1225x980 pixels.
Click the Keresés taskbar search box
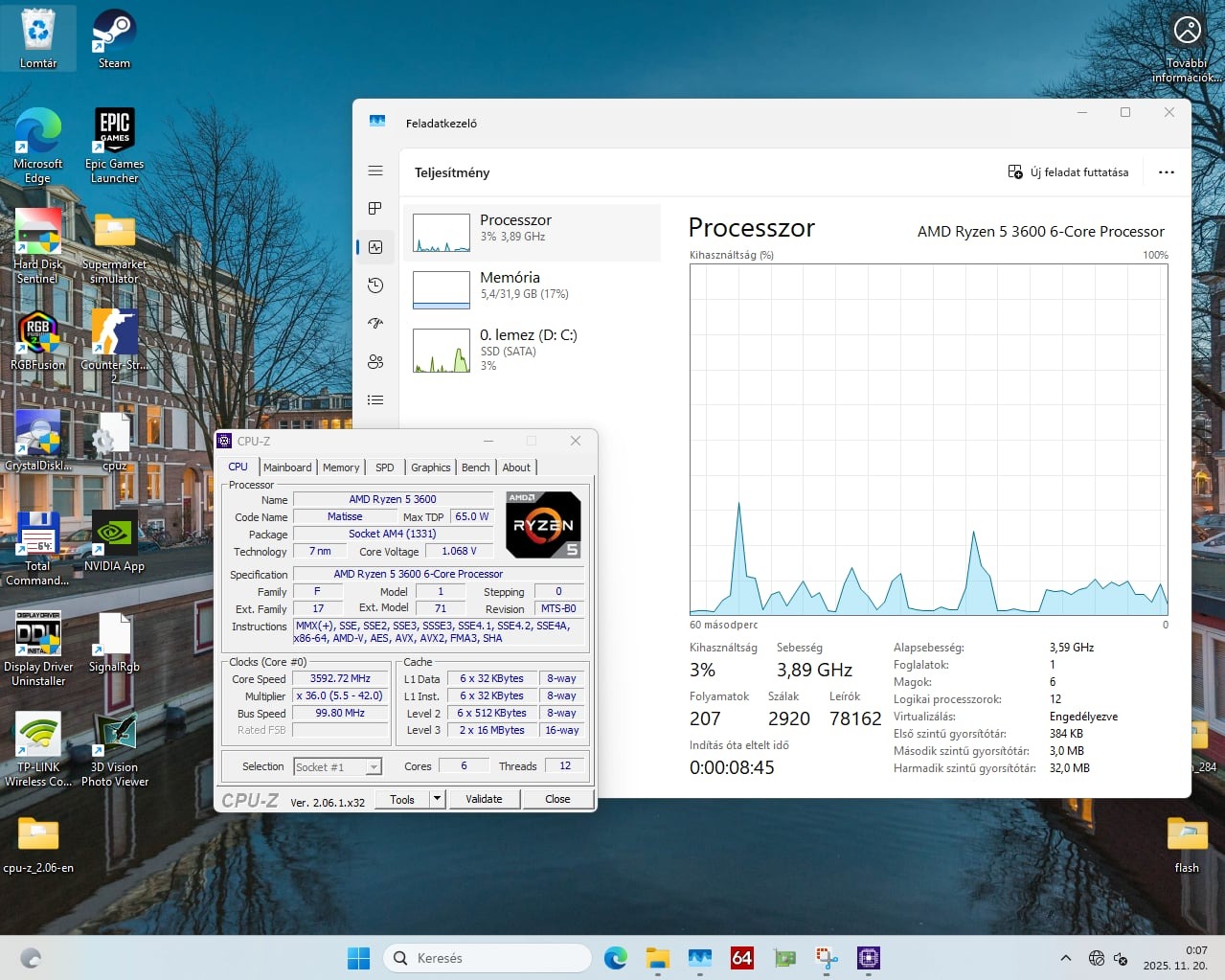click(x=487, y=958)
